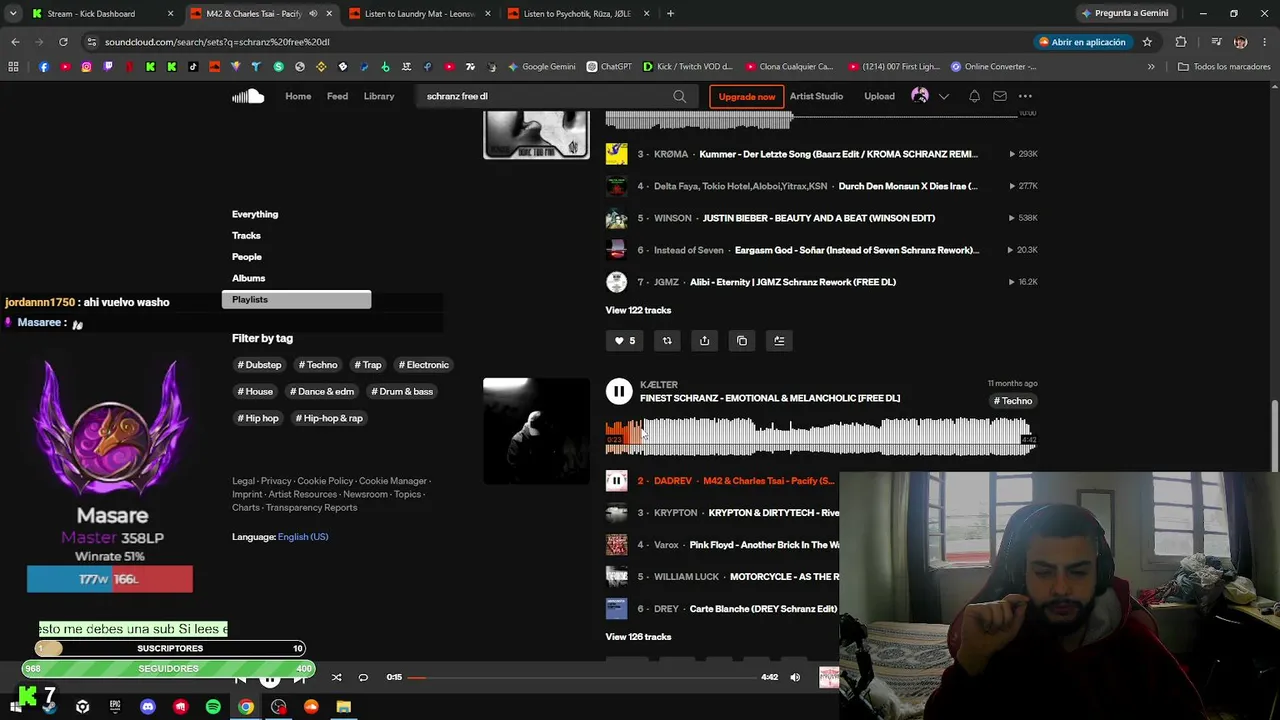Filter by the Dubstep tag
Image resolution: width=1280 pixels, height=720 pixels.
click(x=259, y=365)
